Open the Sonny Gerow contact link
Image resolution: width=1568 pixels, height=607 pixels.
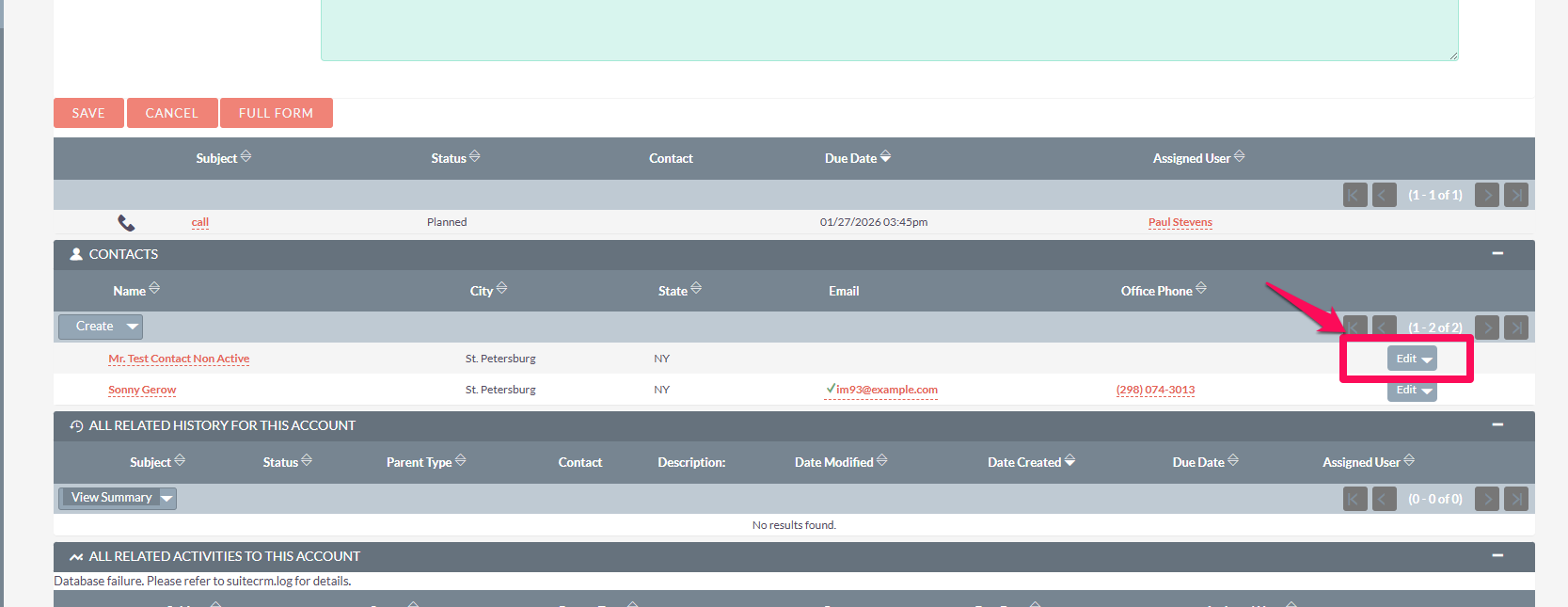pos(142,390)
